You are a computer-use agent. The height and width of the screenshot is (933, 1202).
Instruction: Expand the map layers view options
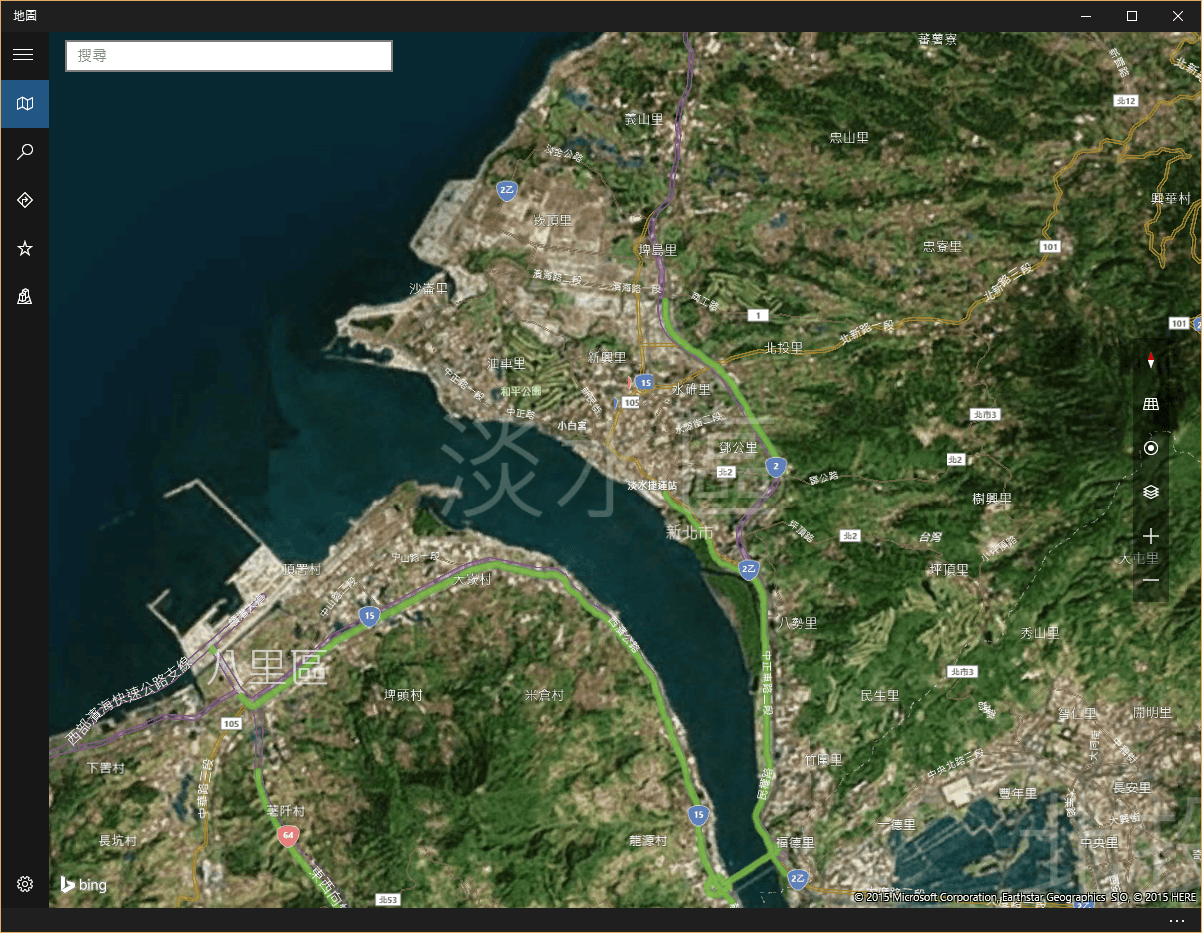coord(1151,492)
